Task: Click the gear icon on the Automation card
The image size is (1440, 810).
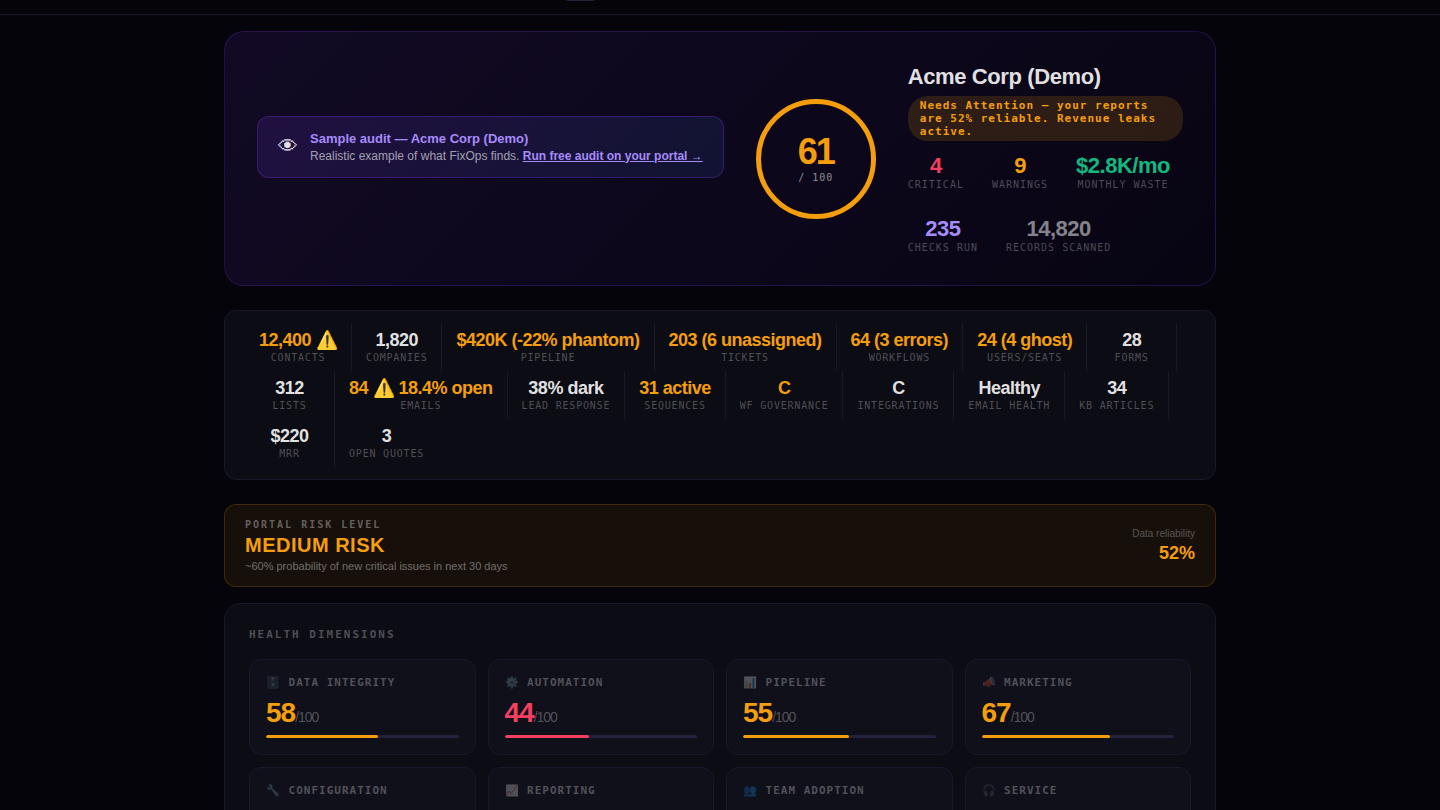Action: (512, 682)
